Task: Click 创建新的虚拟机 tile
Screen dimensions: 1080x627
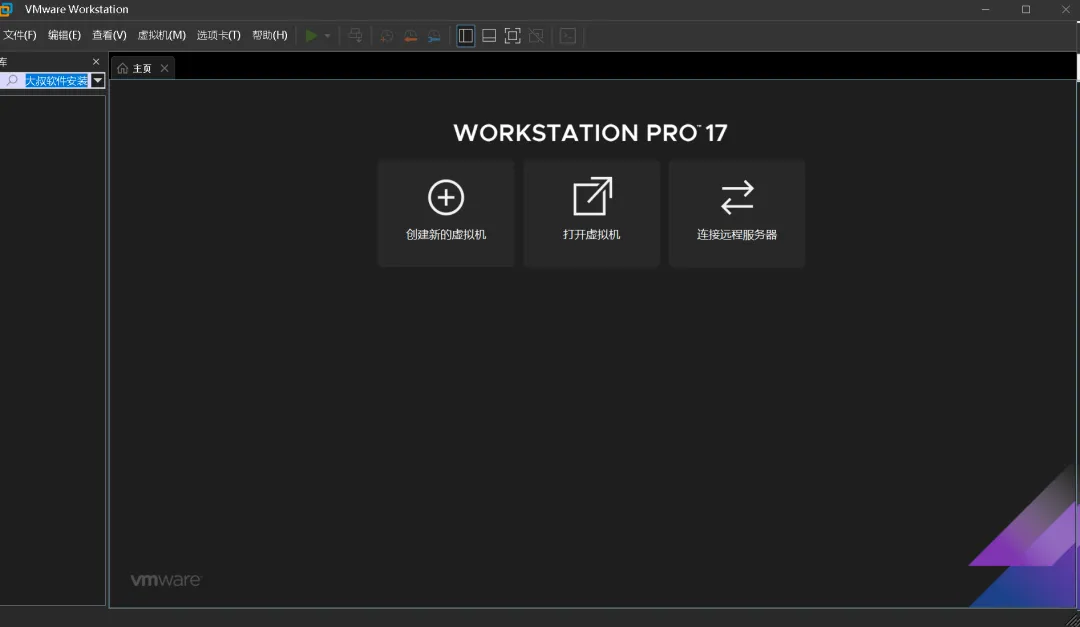Action: coord(446,213)
